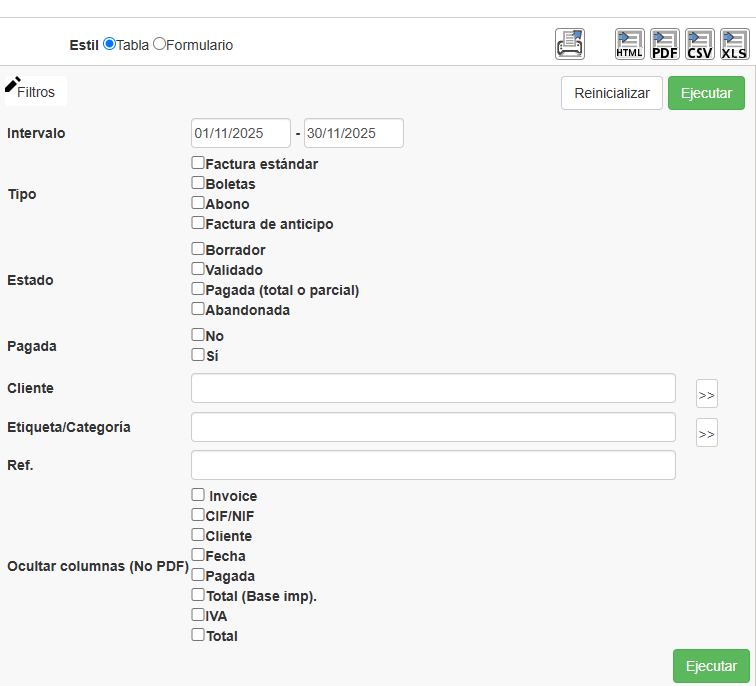The height and width of the screenshot is (686, 756).
Task: Hide the IVA column
Action: click(198, 615)
